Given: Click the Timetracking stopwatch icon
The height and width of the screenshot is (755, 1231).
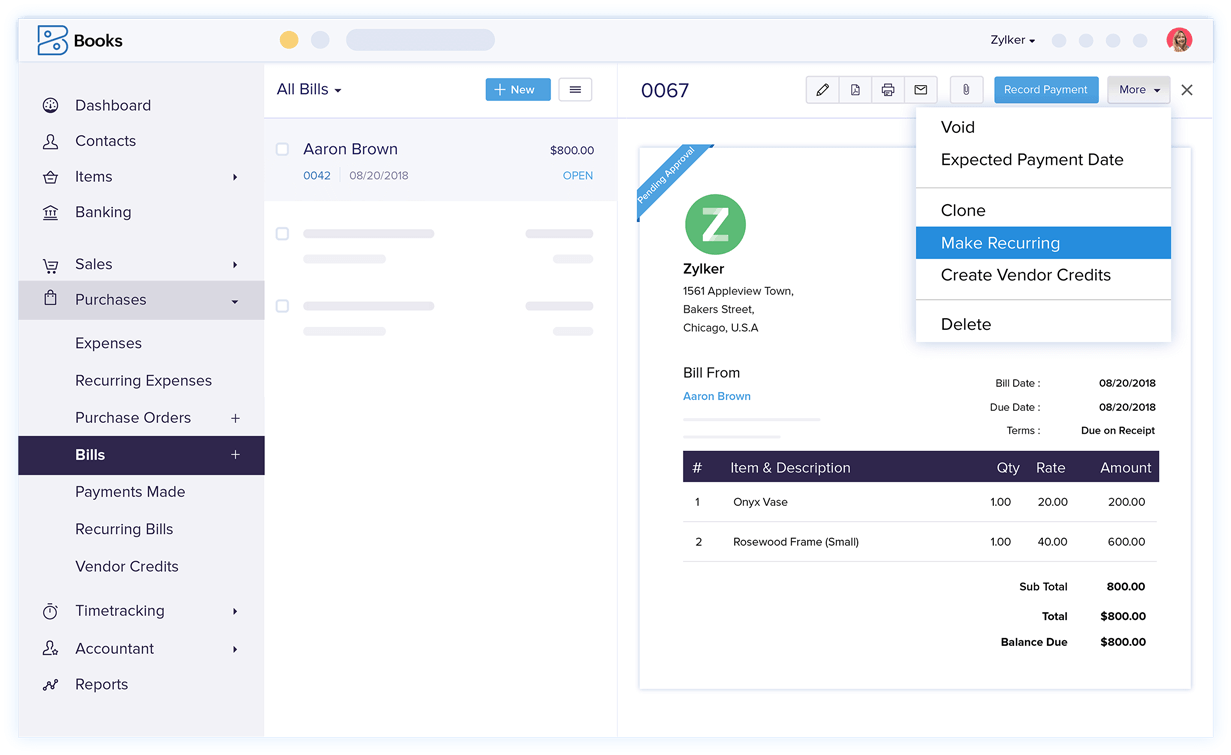Looking at the screenshot, I should click(x=50, y=611).
